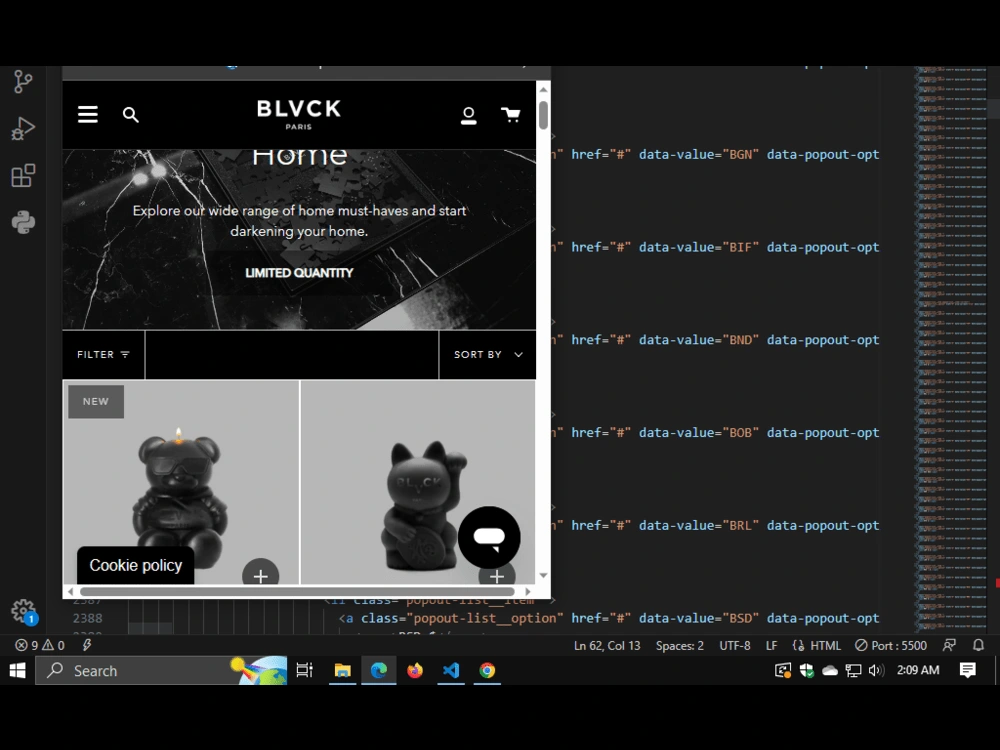
Task: Open File Explorer from taskbar
Action: click(342, 670)
